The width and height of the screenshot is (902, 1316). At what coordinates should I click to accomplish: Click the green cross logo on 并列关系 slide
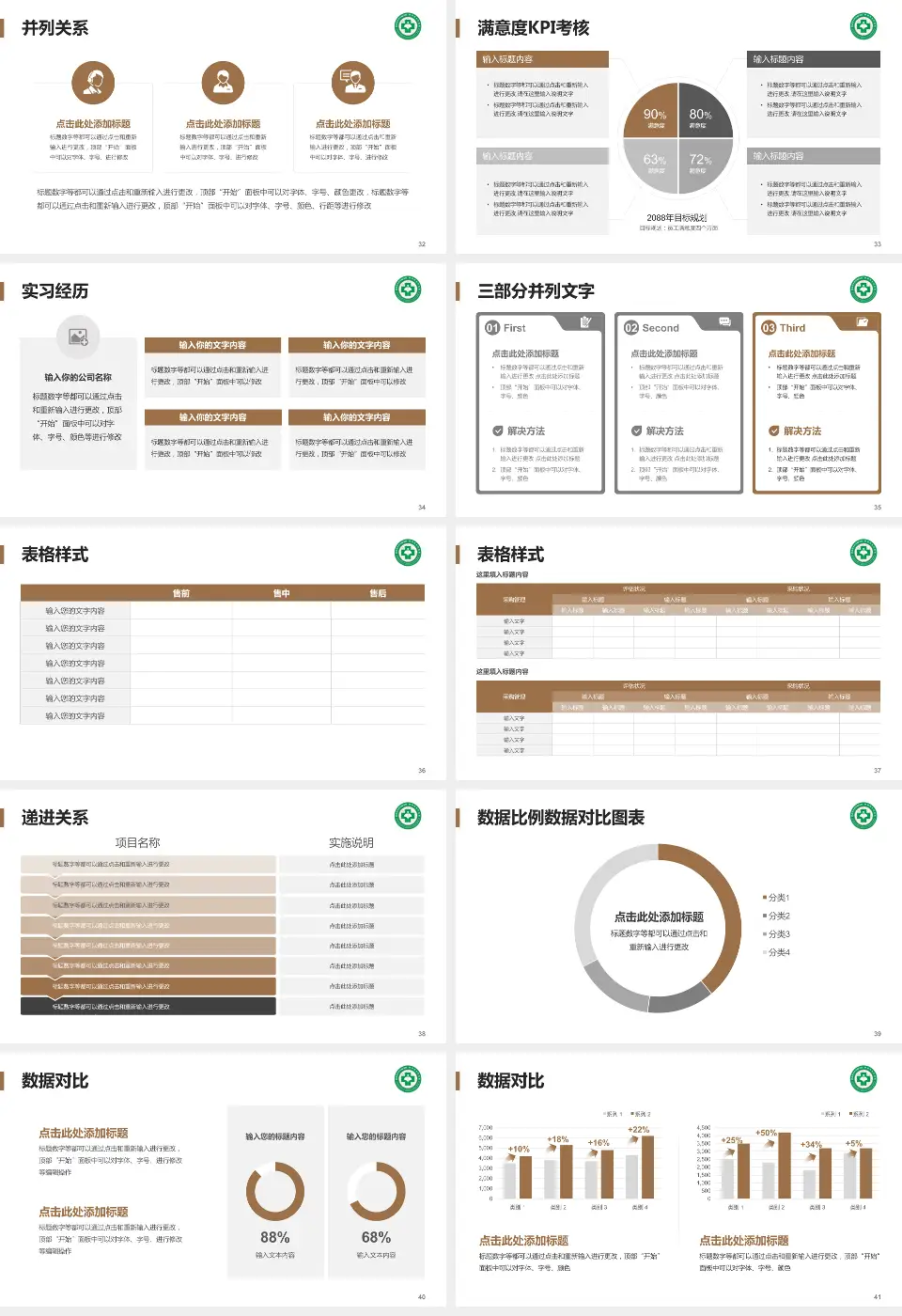pyautogui.click(x=406, y=27)
